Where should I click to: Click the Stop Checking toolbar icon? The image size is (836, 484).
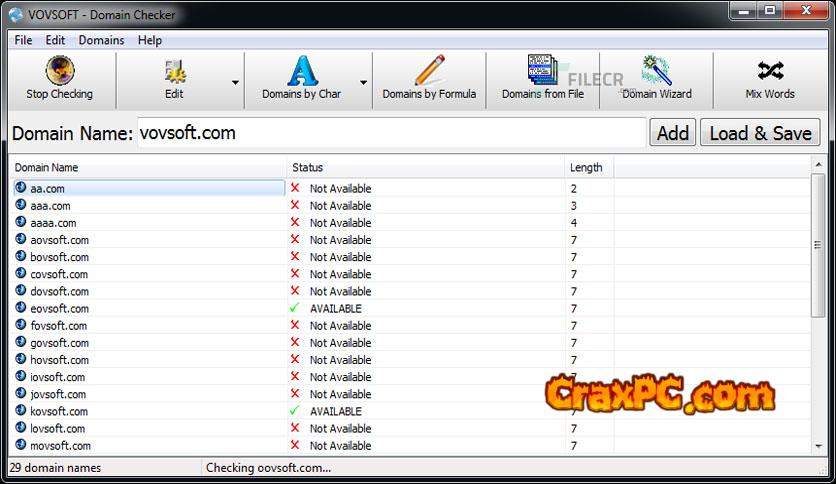[59, 71]
